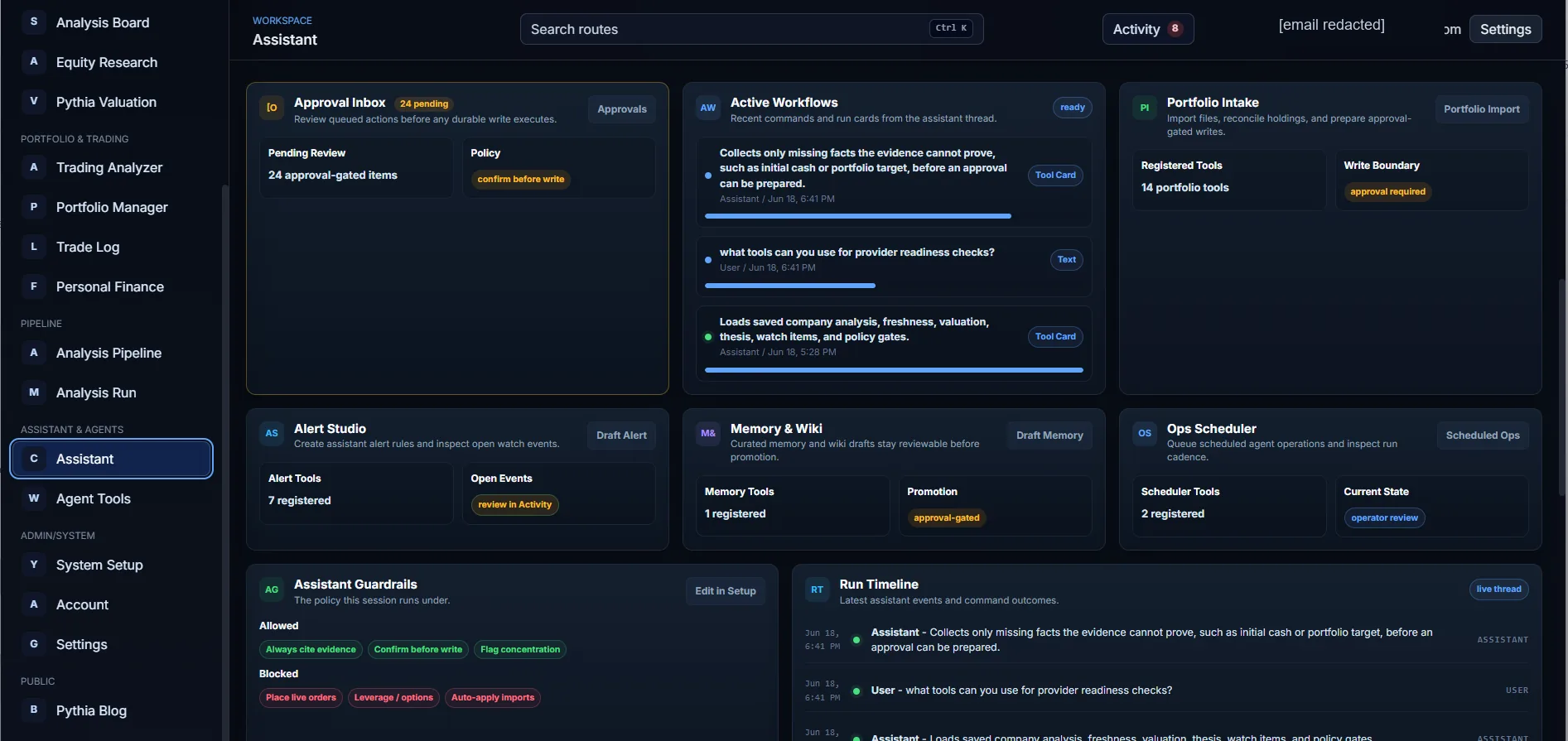Click the Portfolio Intake PI icon
1568x741 pixels.
[1145, 108]
